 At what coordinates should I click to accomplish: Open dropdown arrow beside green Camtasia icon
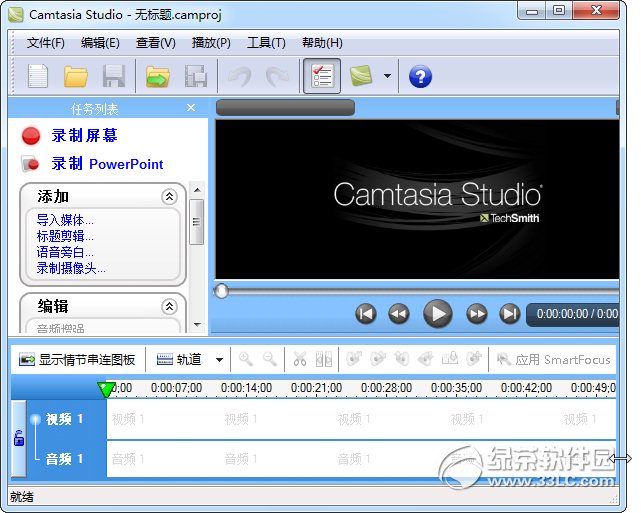pyautogui.click(x=387, y=76)
